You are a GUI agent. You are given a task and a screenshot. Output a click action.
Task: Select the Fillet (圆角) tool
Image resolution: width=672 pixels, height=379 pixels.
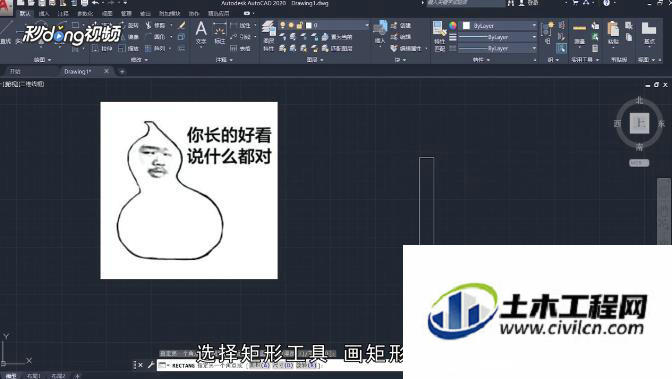click(x=156, y=37)
